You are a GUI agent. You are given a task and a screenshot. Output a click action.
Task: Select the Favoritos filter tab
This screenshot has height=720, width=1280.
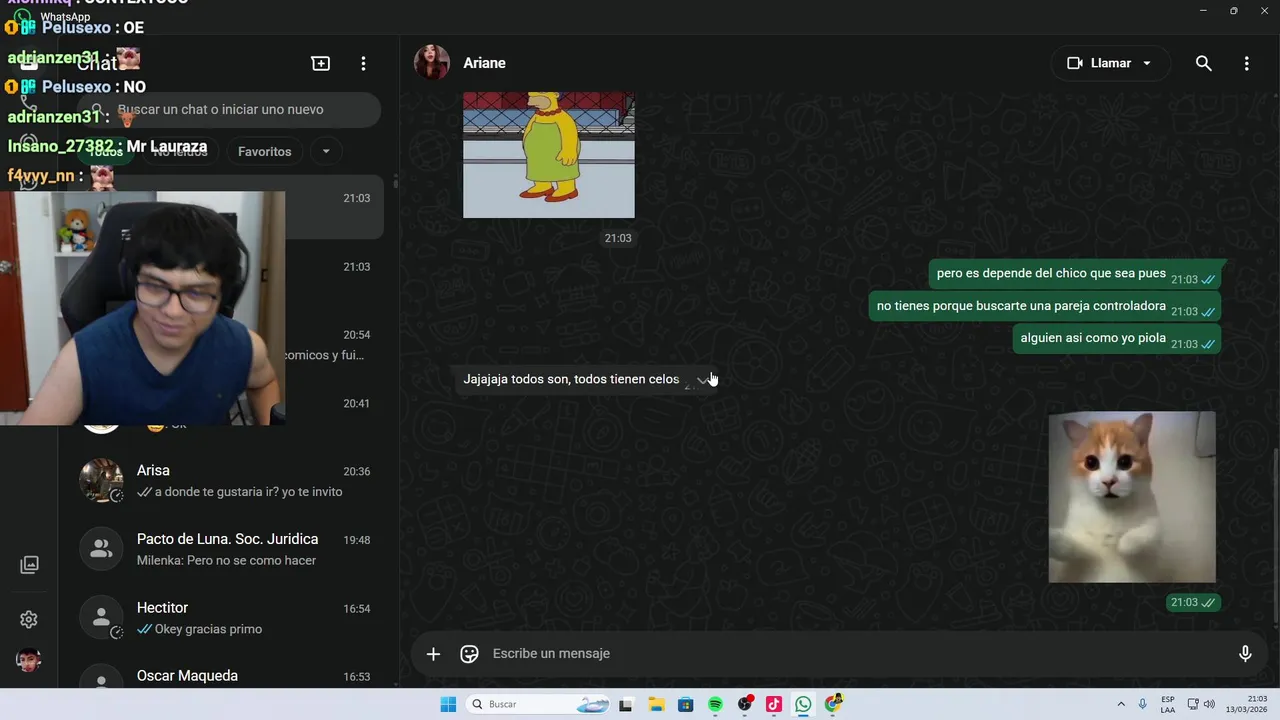[264, 152]
